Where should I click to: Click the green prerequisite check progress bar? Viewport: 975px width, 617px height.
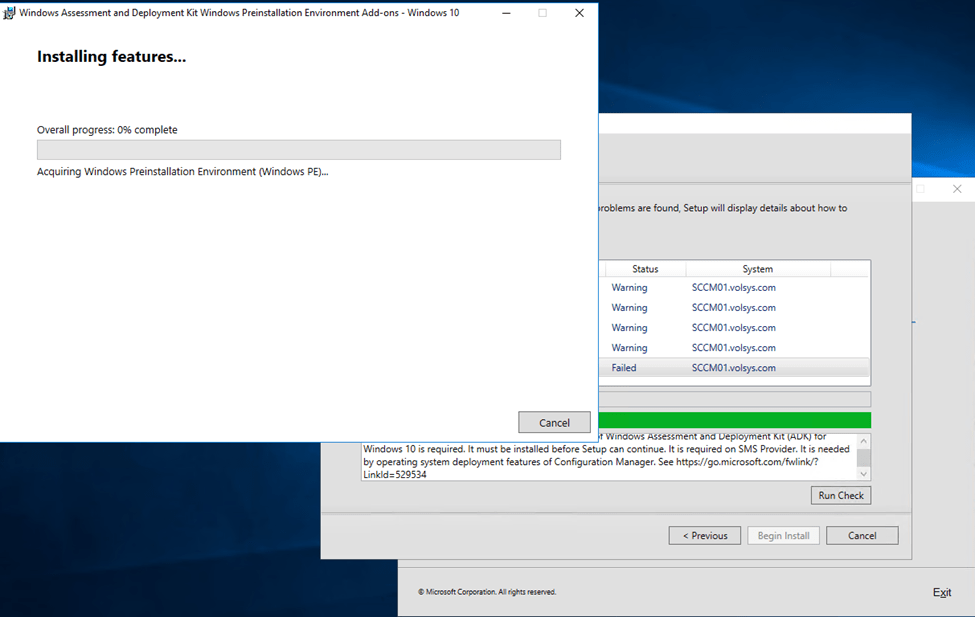(x=730, y=420)
